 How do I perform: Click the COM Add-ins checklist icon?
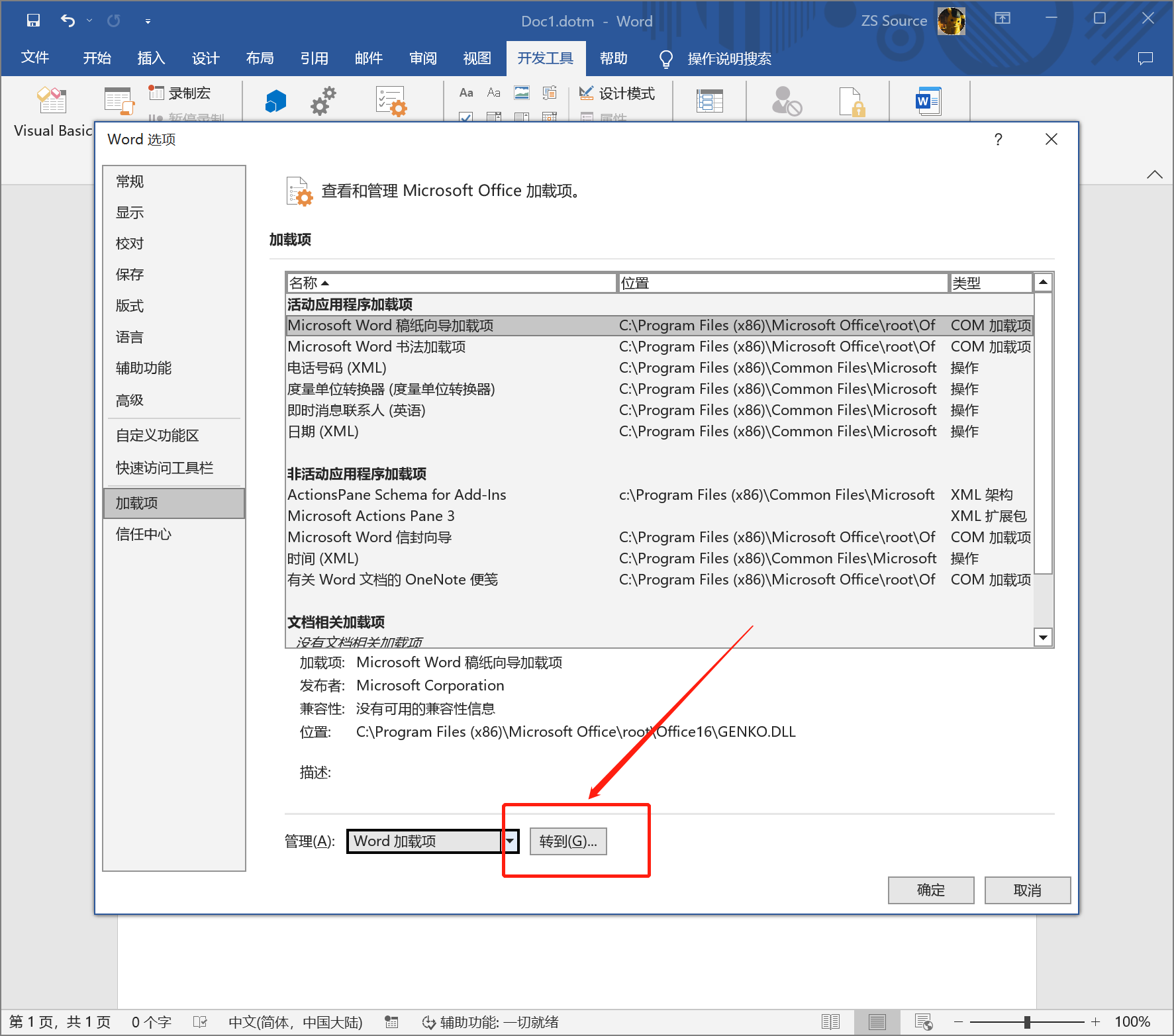pyautogui.click(x=391, y=101)
